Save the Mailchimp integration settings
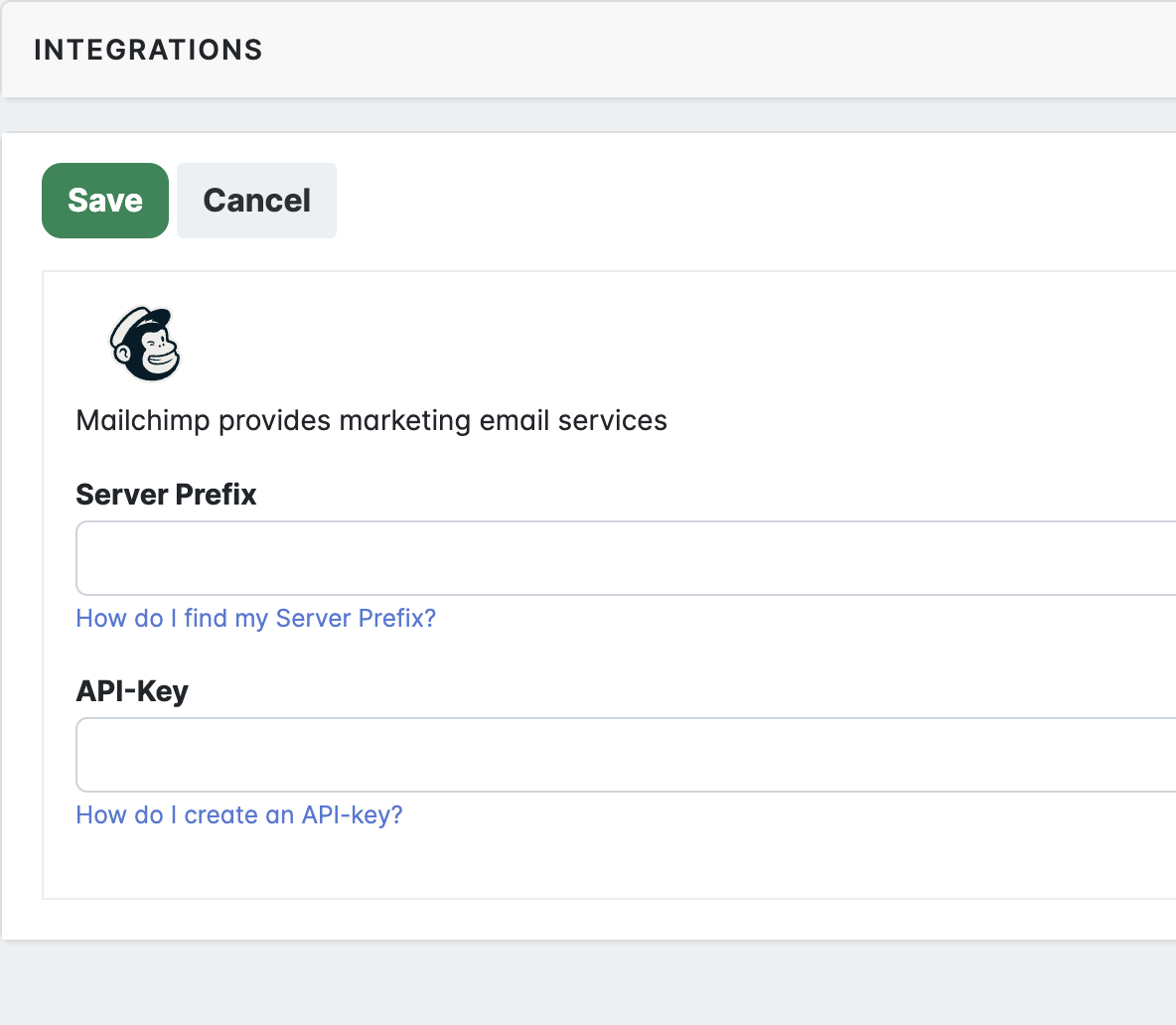 (105, 201)
